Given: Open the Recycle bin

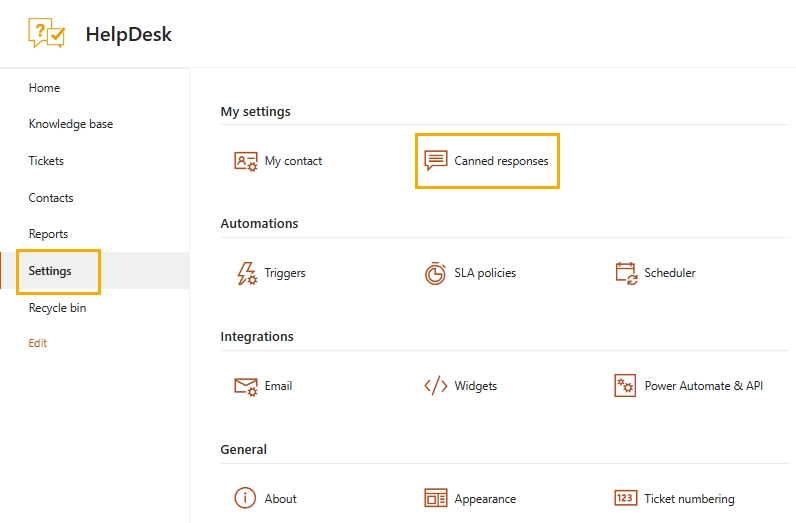Looking at the screenshot, I should (x=57, y=308).
